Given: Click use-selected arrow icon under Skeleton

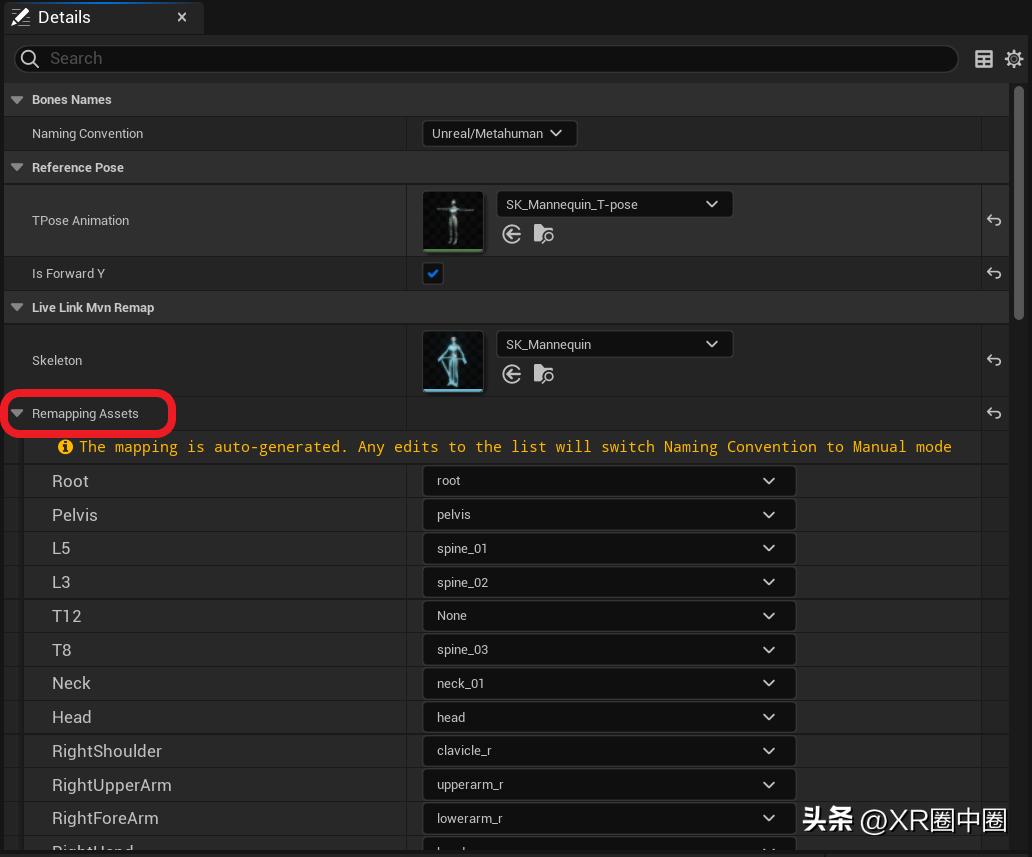Looking at the screenshot, I should (512, 374).
